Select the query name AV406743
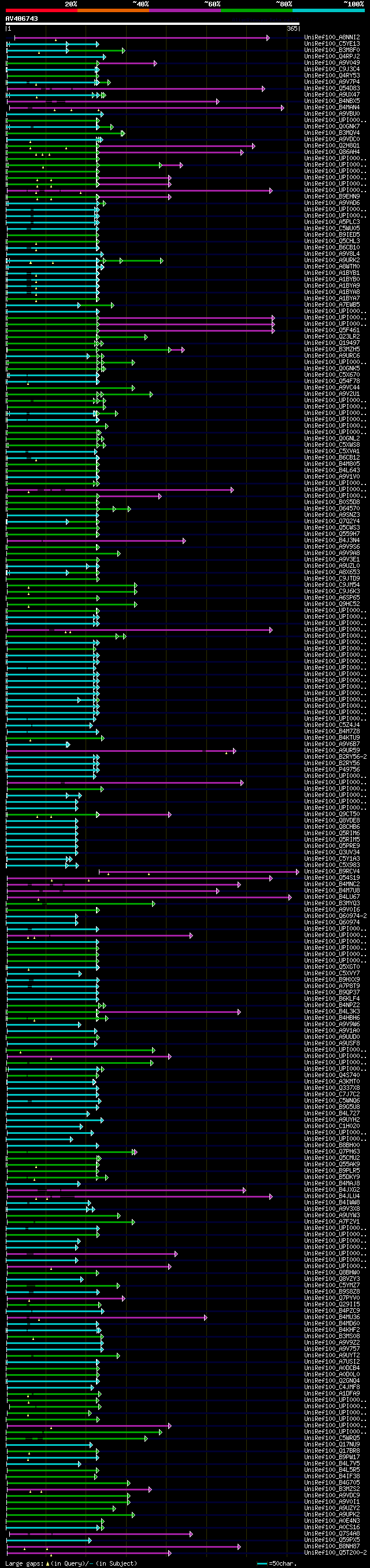Viewport: 370px width, 1568px height. (x=22, y=19)
